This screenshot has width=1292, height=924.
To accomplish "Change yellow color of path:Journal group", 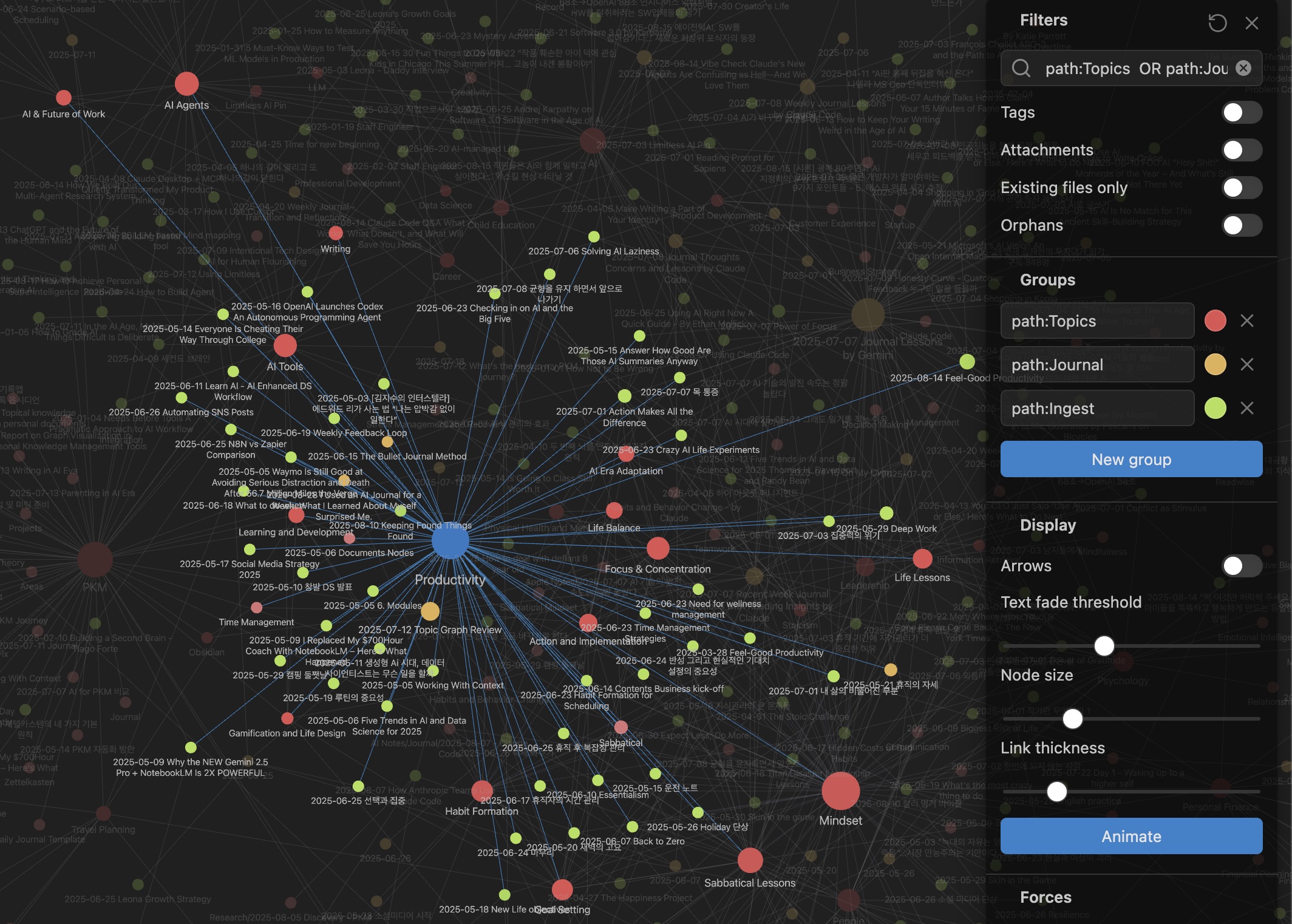I will pos(1215,364).
